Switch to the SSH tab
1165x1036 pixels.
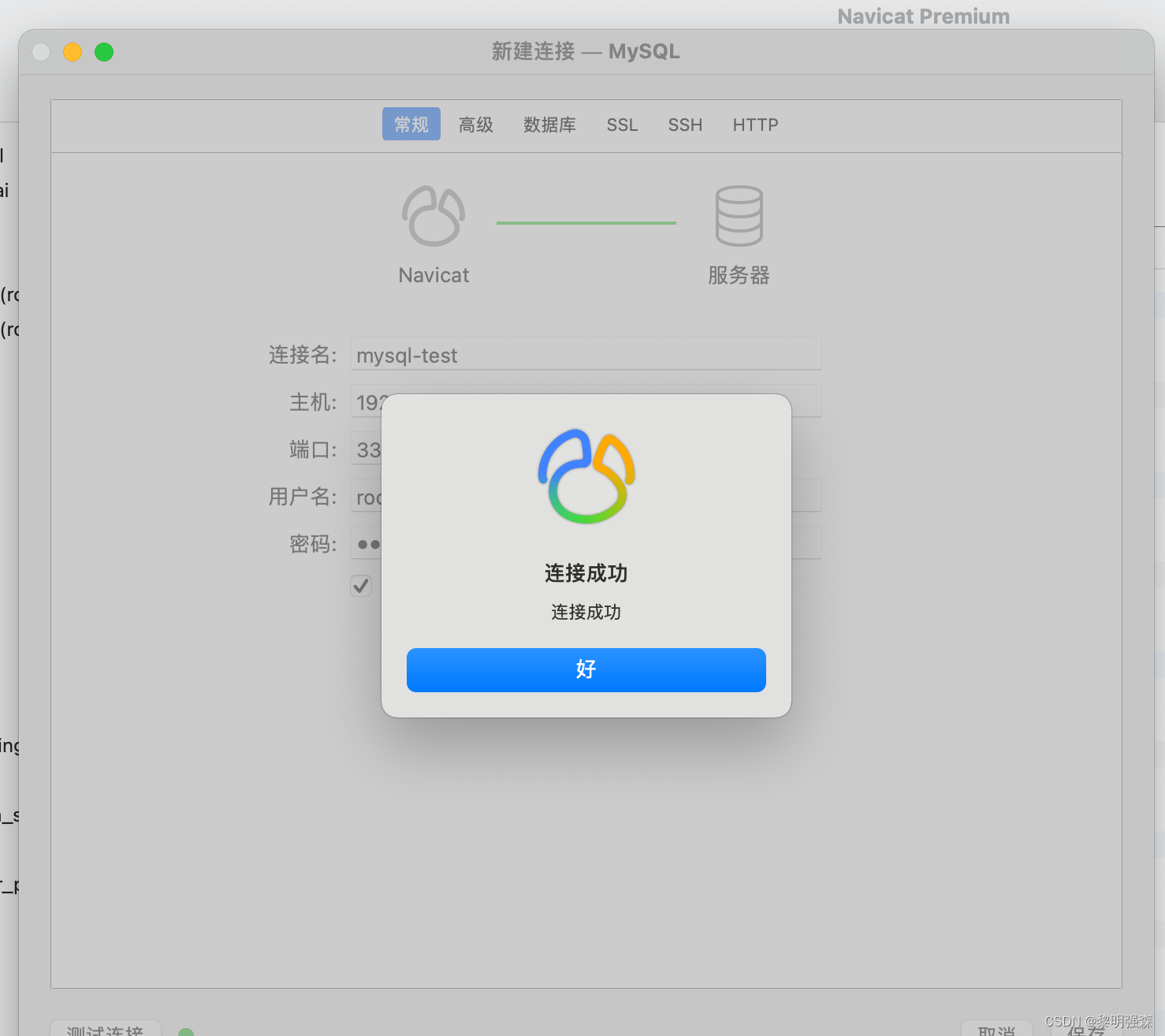click(x=685, y=125)
